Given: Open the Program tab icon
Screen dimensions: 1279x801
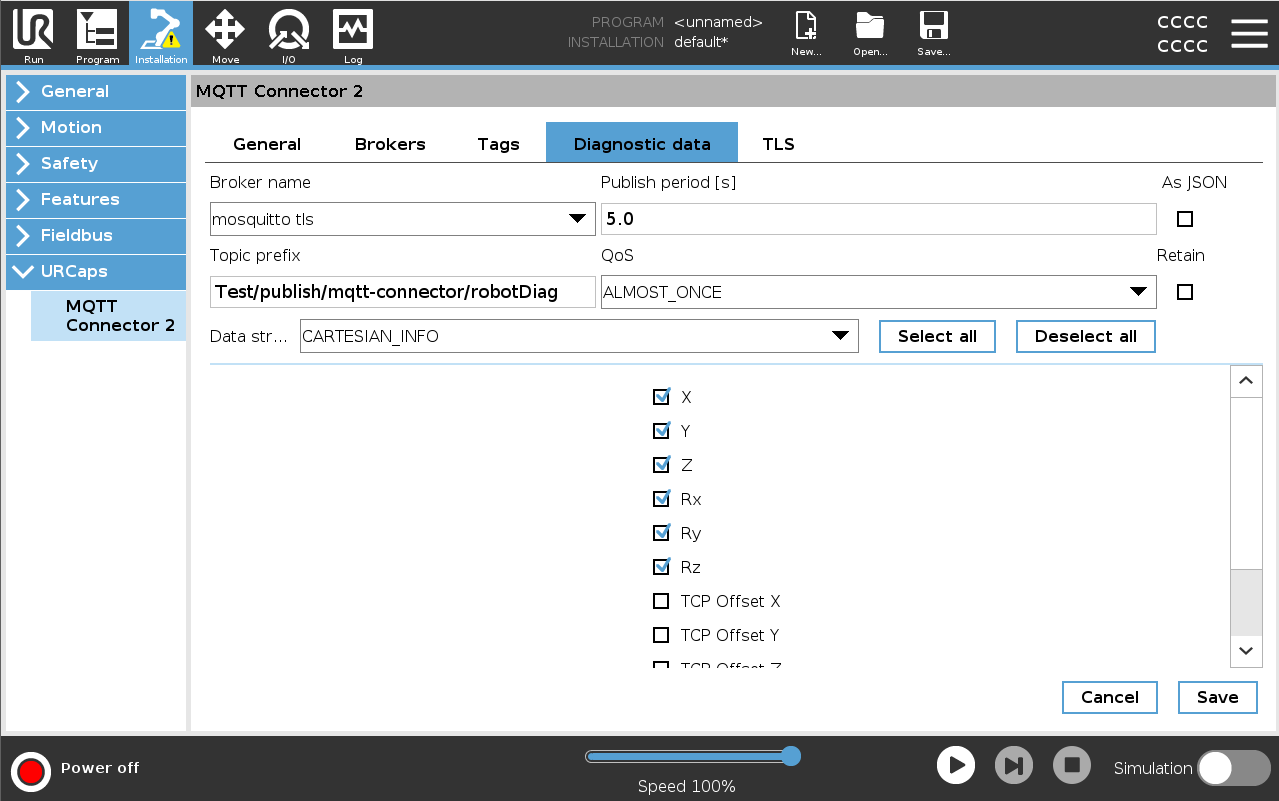Looking at the screenshot, I should click(97, 33).
